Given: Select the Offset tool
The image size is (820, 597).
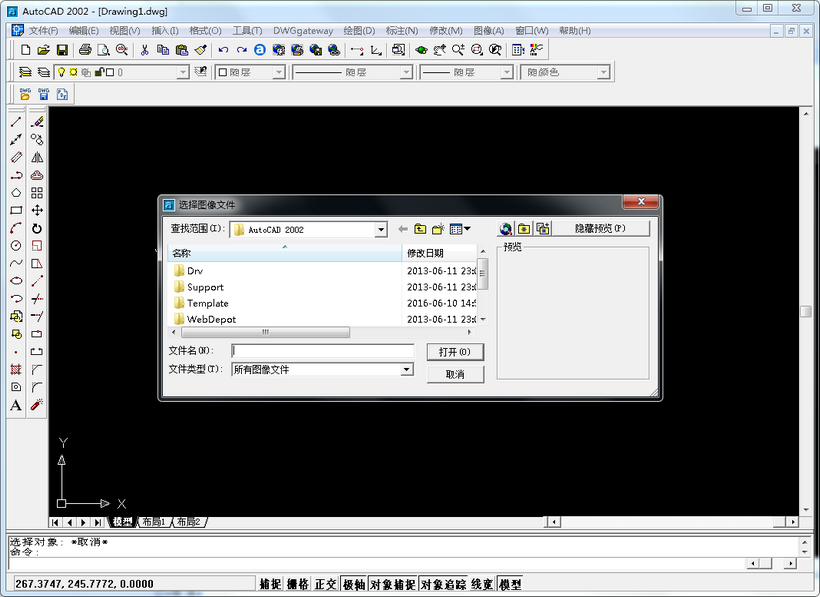Looking at the screenshot, I should (x=37, y=175).
